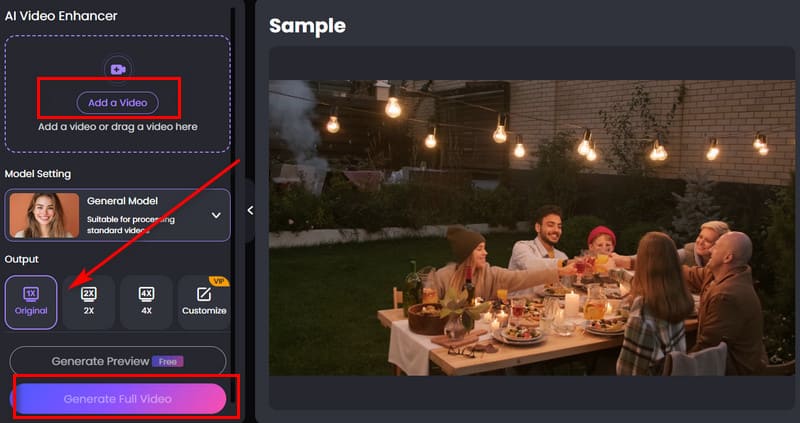Screen dimensions: 800x423
Task: Click the purple video camera upload icon
Action: click(118, 69)
